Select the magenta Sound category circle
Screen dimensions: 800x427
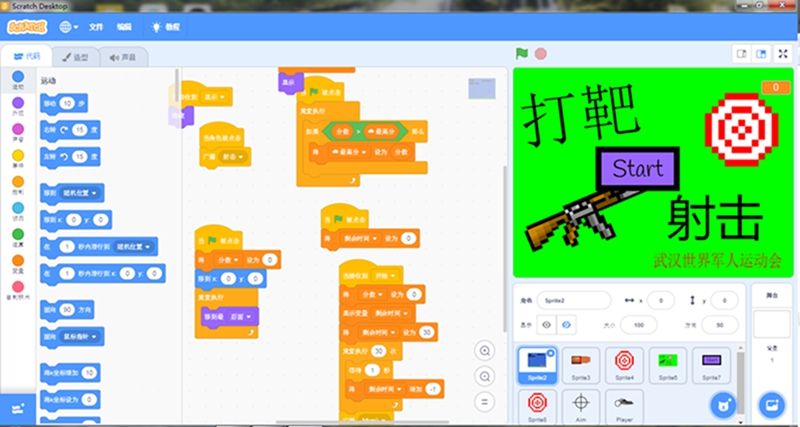coord(18,129)
